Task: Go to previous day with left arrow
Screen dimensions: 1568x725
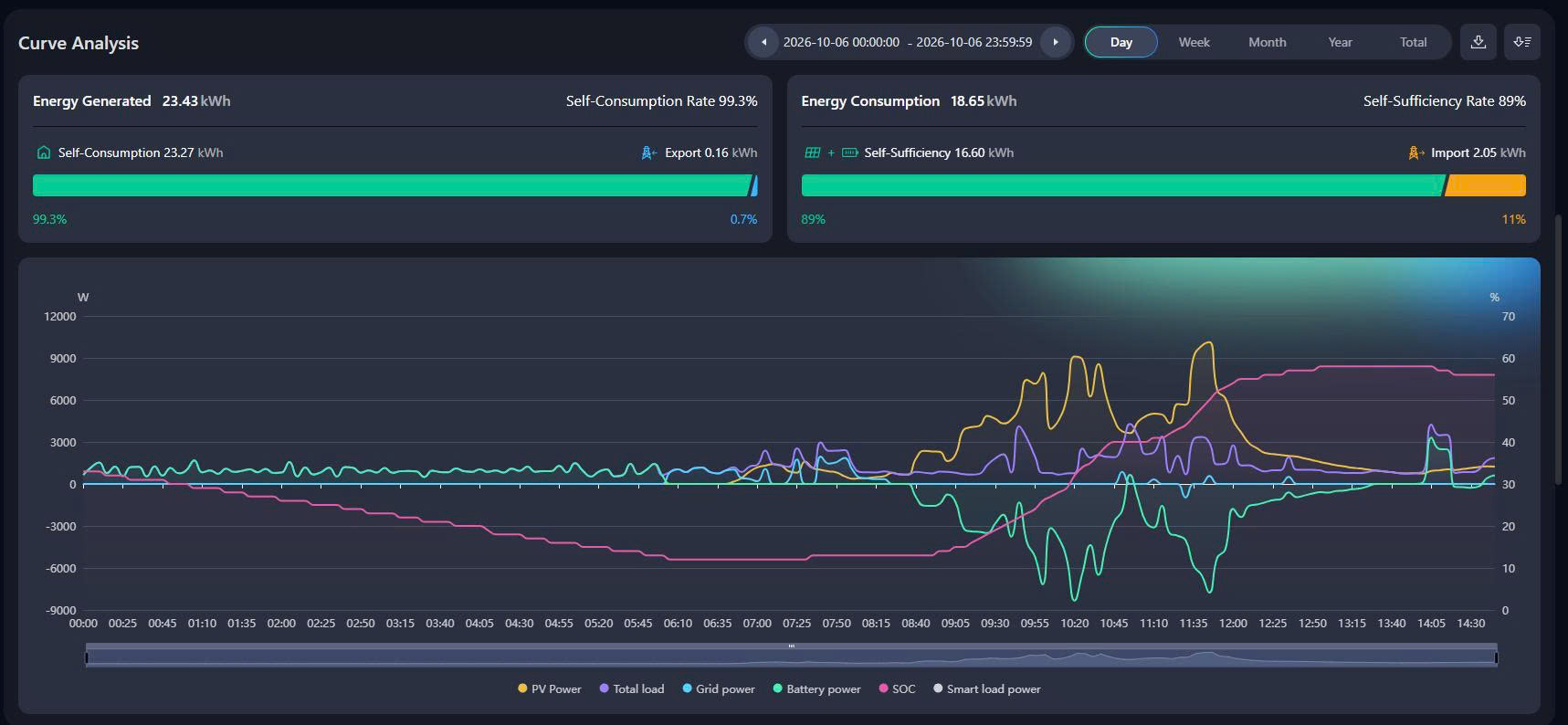Action: pos(763,42)
